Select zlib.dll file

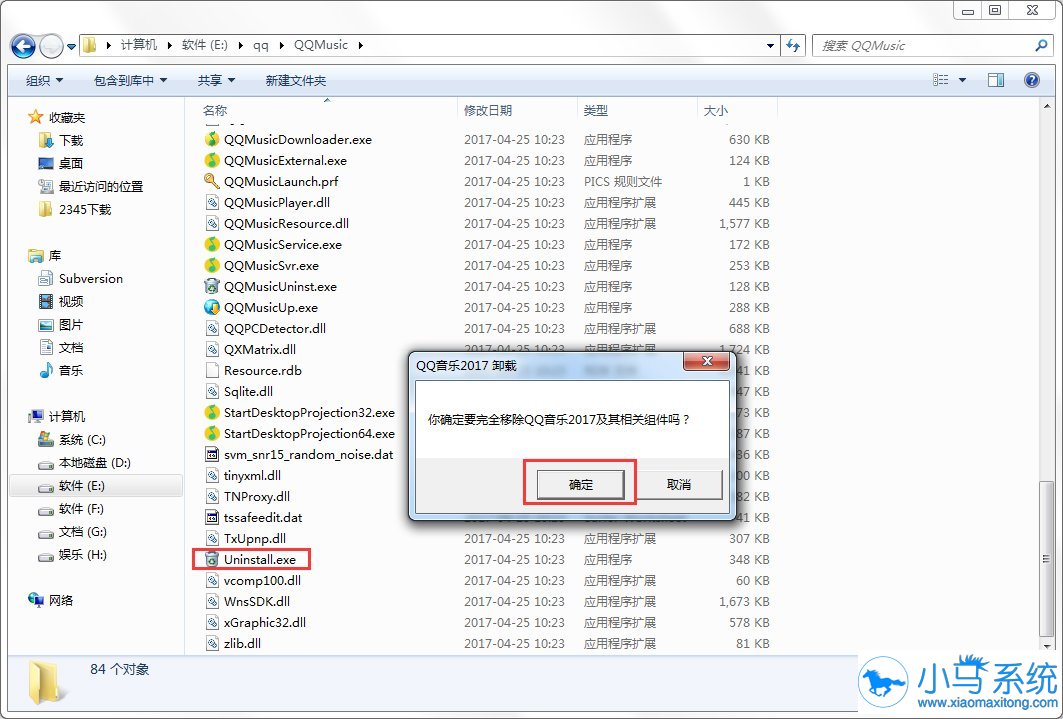coord(242,644)
